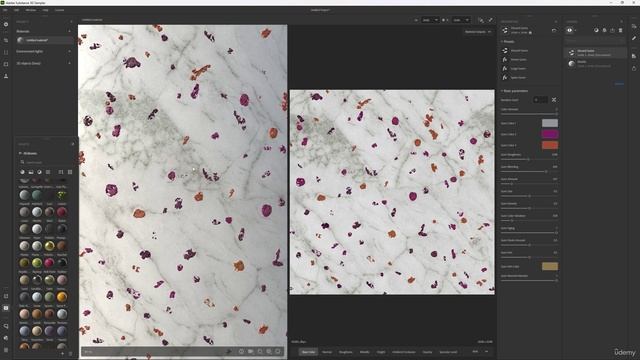The width and height of the screenshot is (640, 360).
Task: Click the trash delete icon in Layers toolbar
Action: [620, 30]
